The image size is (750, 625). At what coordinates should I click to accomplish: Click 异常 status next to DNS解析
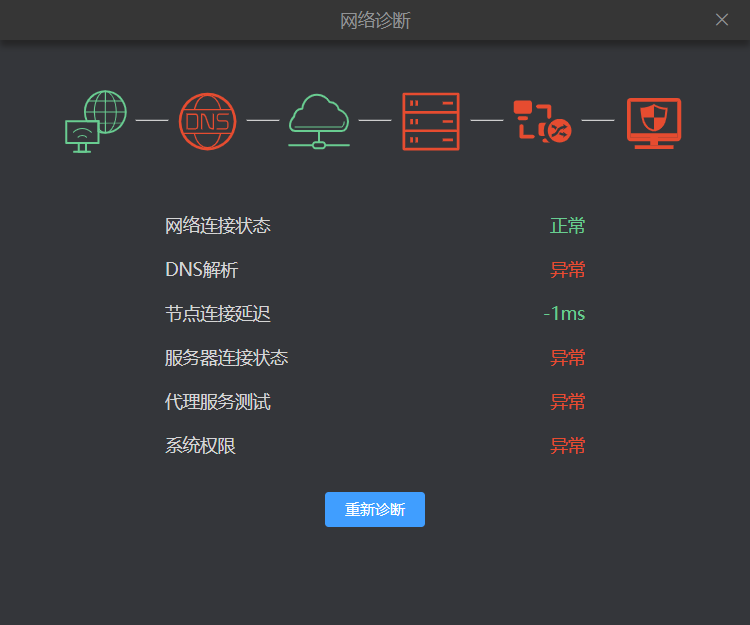pos(567,270)
